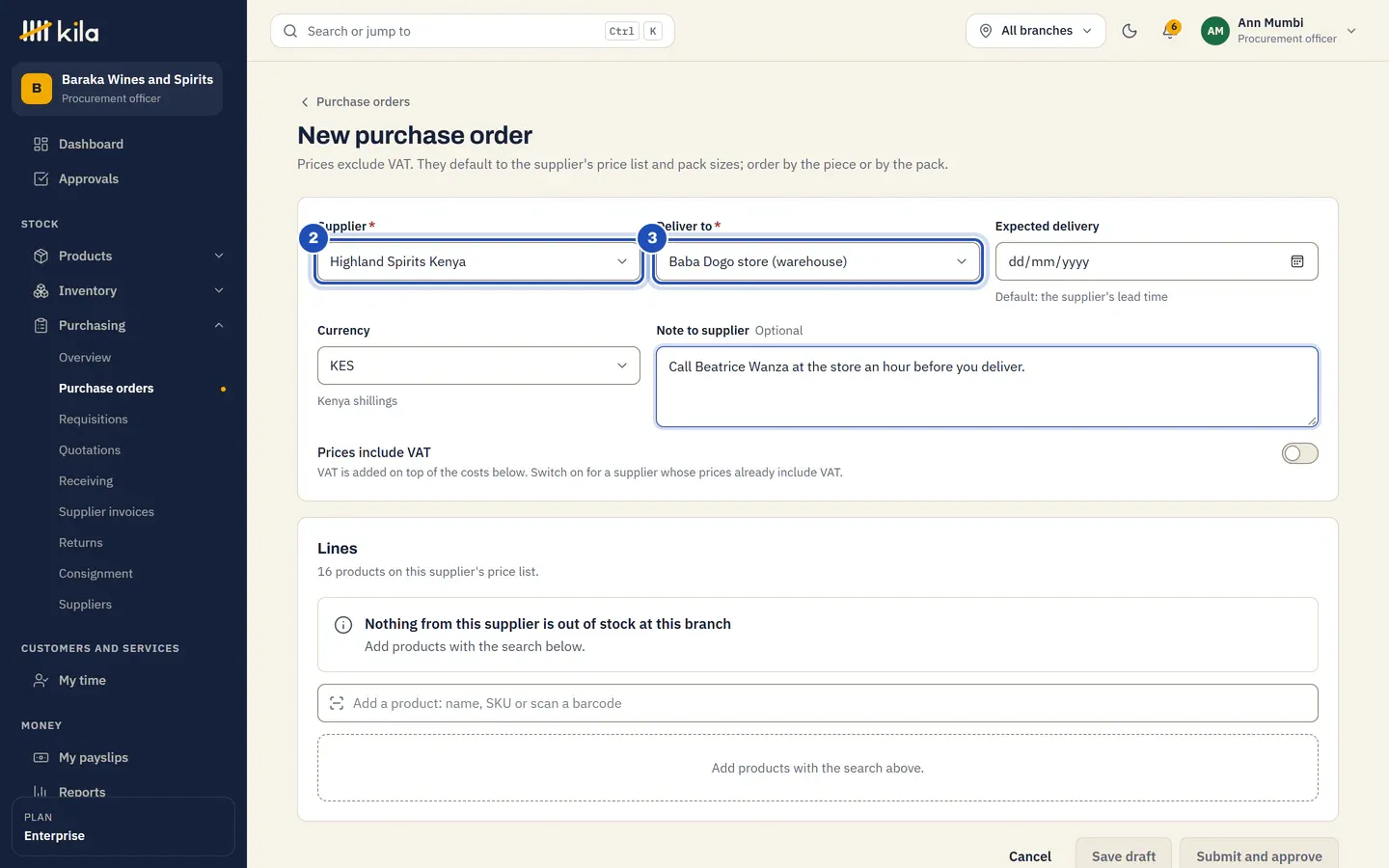The image size is (1389, 868).
Task: Click the Search or jump to box
Action: pyautogui.click(x=473, y=31)
